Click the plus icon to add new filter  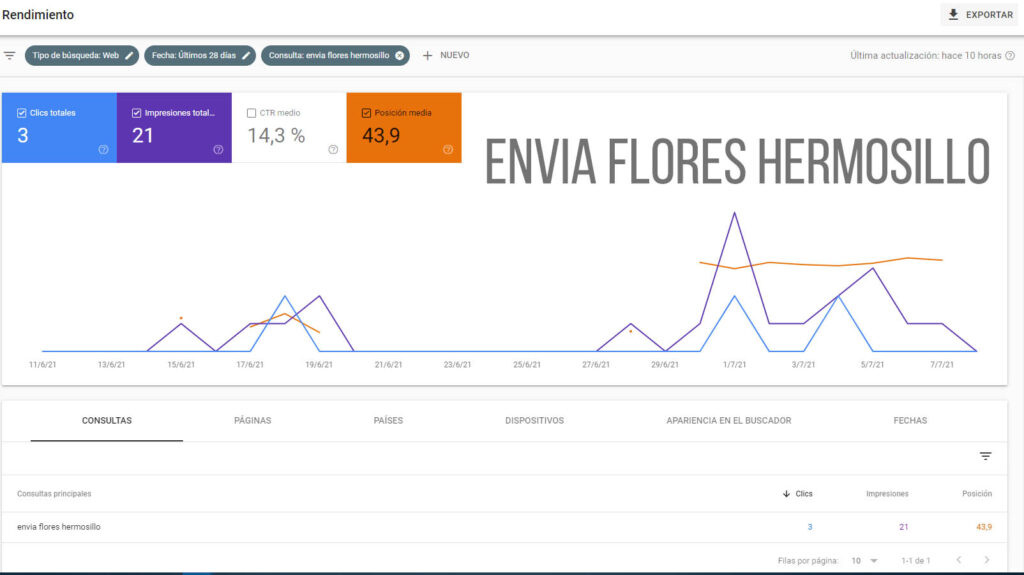[x=427, y=56]
